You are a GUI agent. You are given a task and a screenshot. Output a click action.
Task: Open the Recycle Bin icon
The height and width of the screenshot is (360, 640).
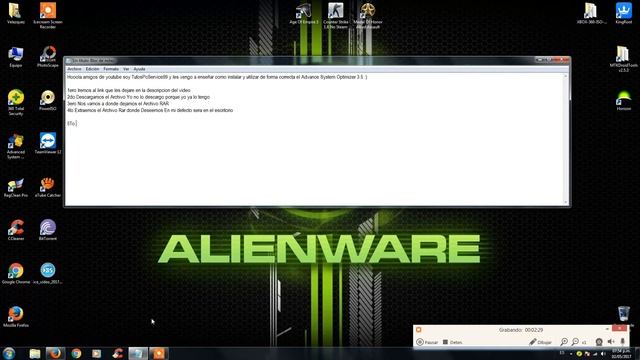[x=624, y=314]
